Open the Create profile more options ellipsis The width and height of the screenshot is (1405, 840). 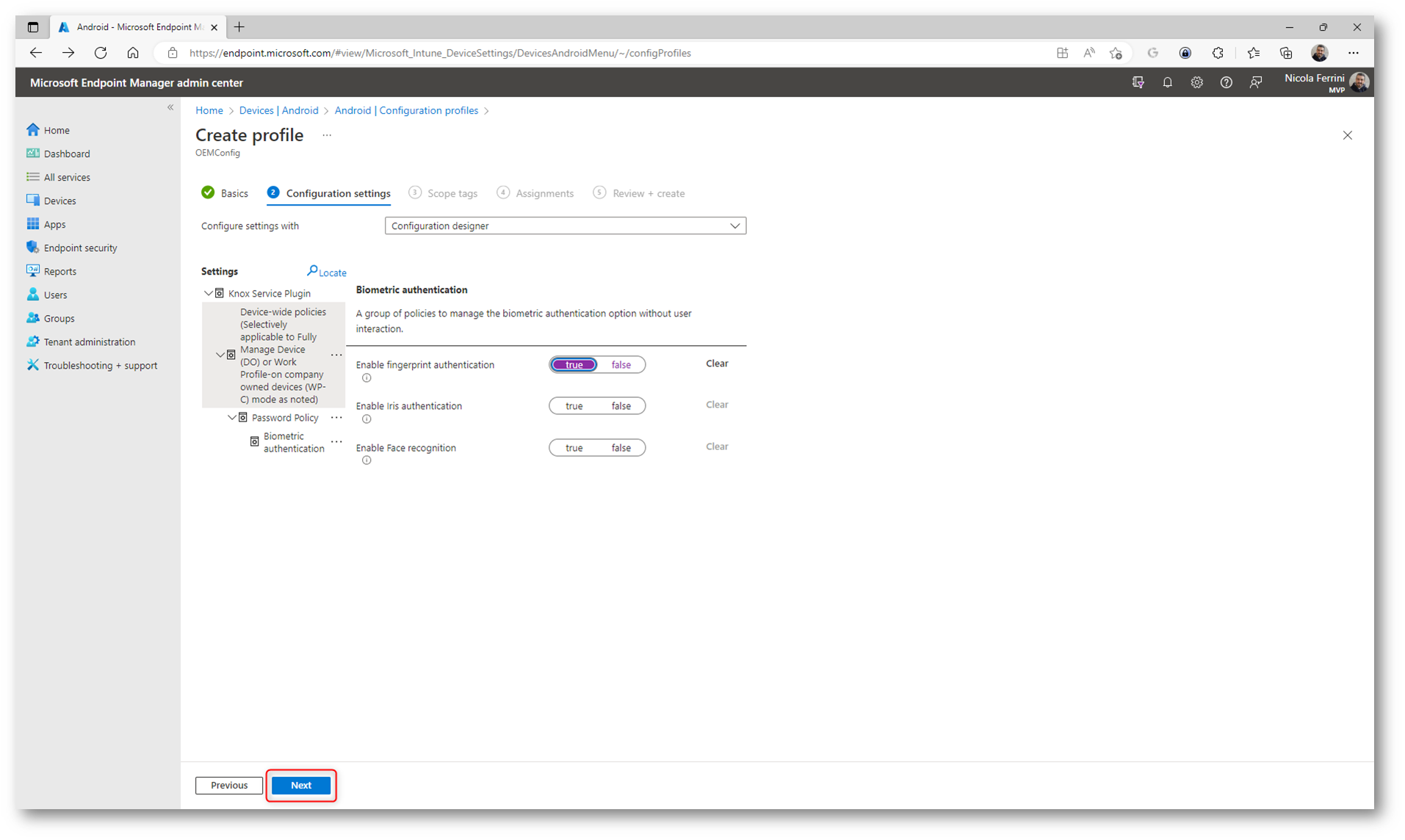pyautogui.click(x=327, y=135)
